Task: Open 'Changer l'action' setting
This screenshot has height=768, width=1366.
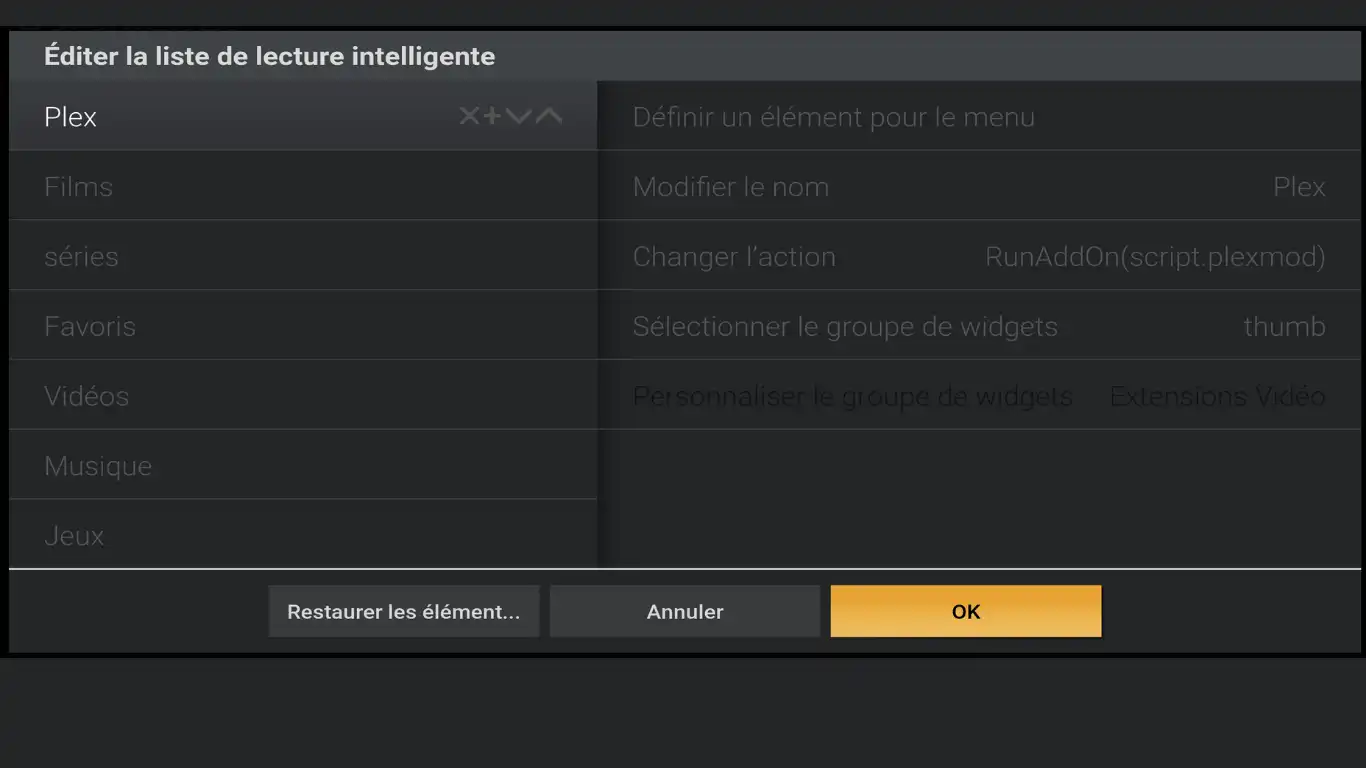Action: click(x=734, y=257)
